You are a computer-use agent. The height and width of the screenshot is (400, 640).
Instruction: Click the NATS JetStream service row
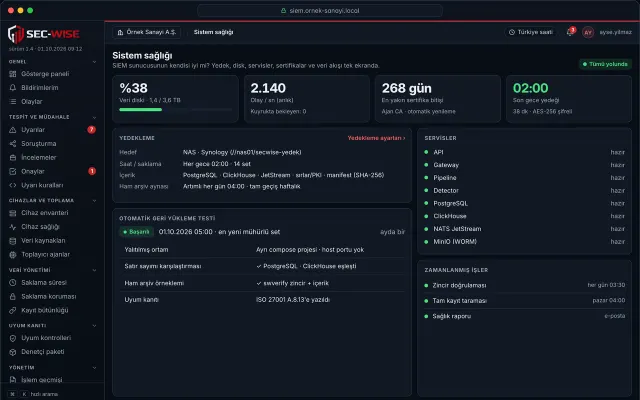coord(524,229)
